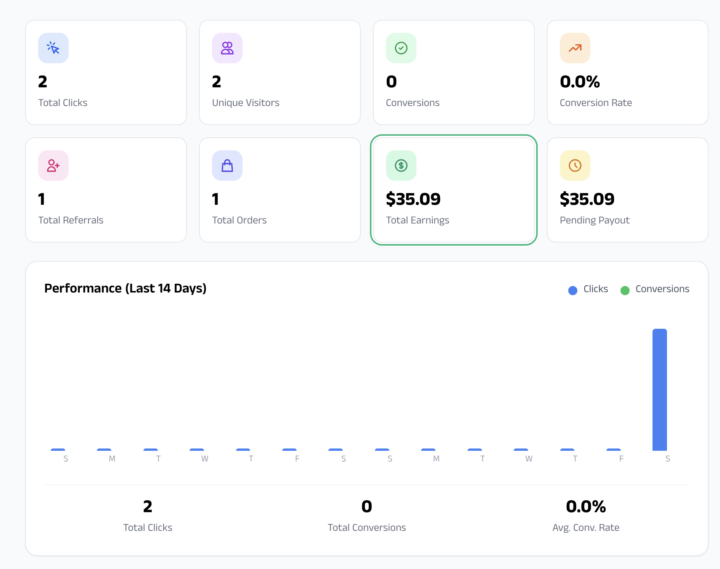Click the Total Earnings dollar icon

coord(401,165)
